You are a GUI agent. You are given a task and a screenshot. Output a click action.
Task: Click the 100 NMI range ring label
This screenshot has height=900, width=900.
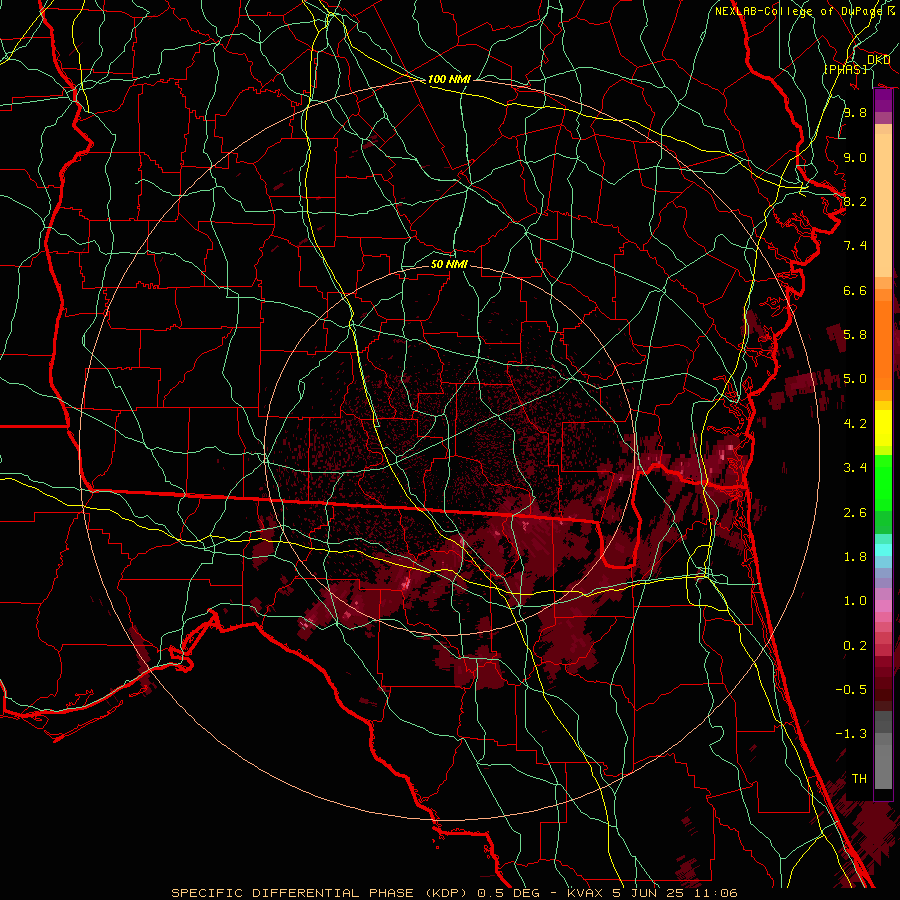(x=449, y=79)
